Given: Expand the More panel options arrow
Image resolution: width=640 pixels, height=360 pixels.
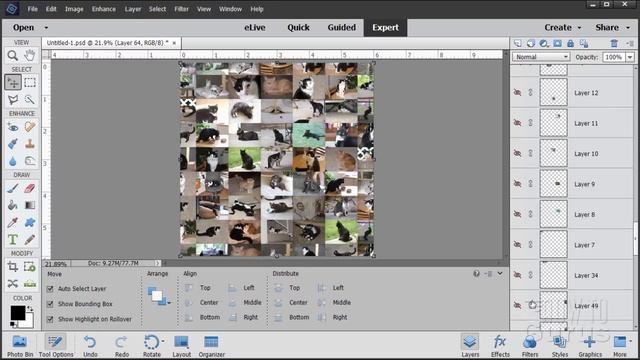Looking at the screenshot, I should click(x=630, y=341).
